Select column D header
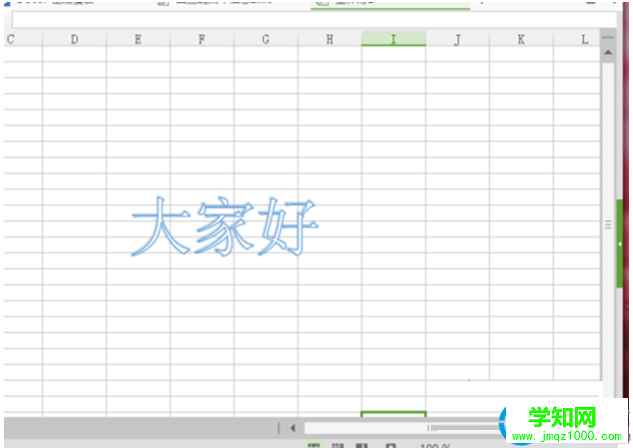The height and width of the screenshot is (448, 633). point(74,39)
